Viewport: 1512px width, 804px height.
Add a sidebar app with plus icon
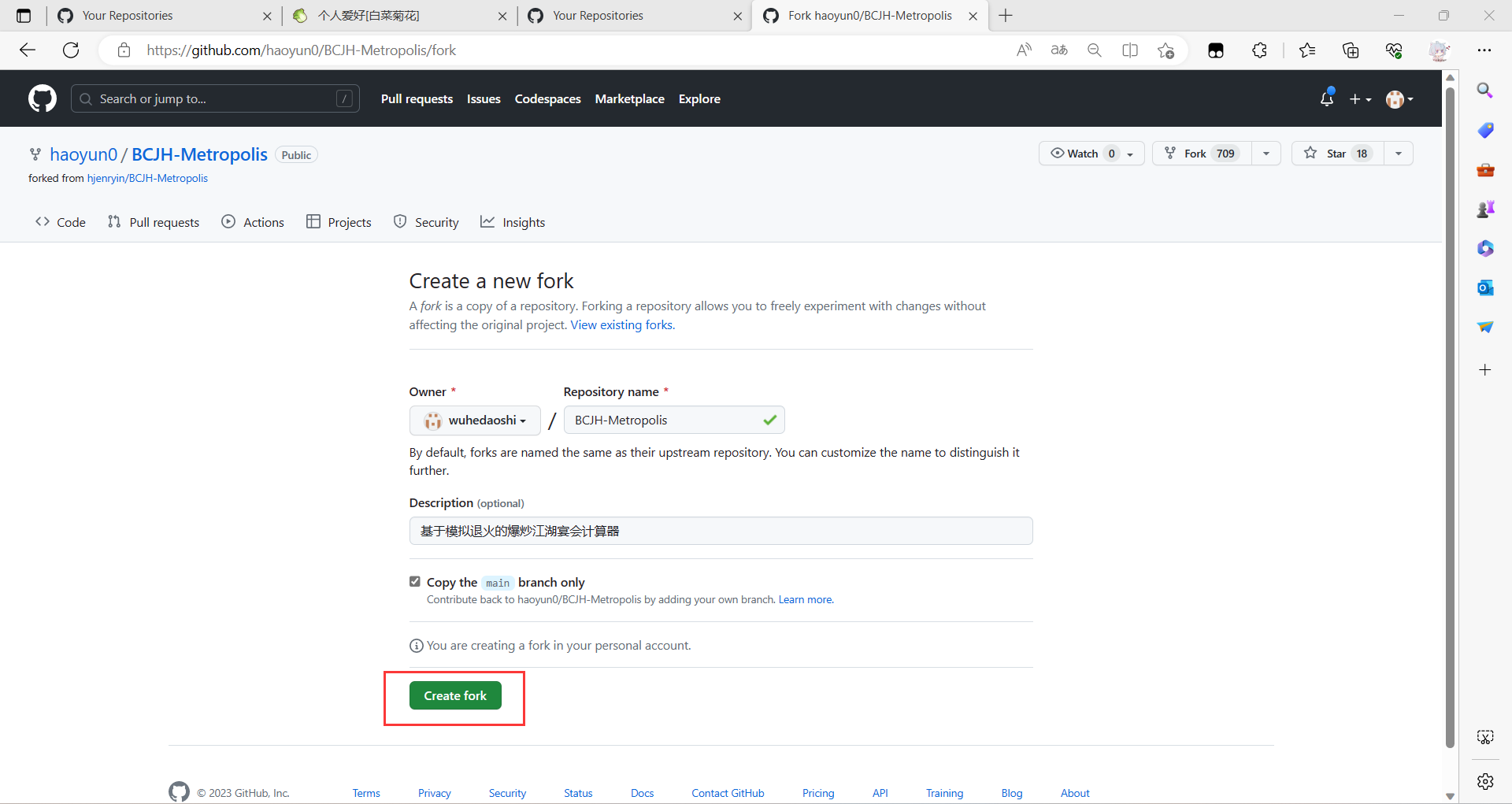coord(1485,370)
